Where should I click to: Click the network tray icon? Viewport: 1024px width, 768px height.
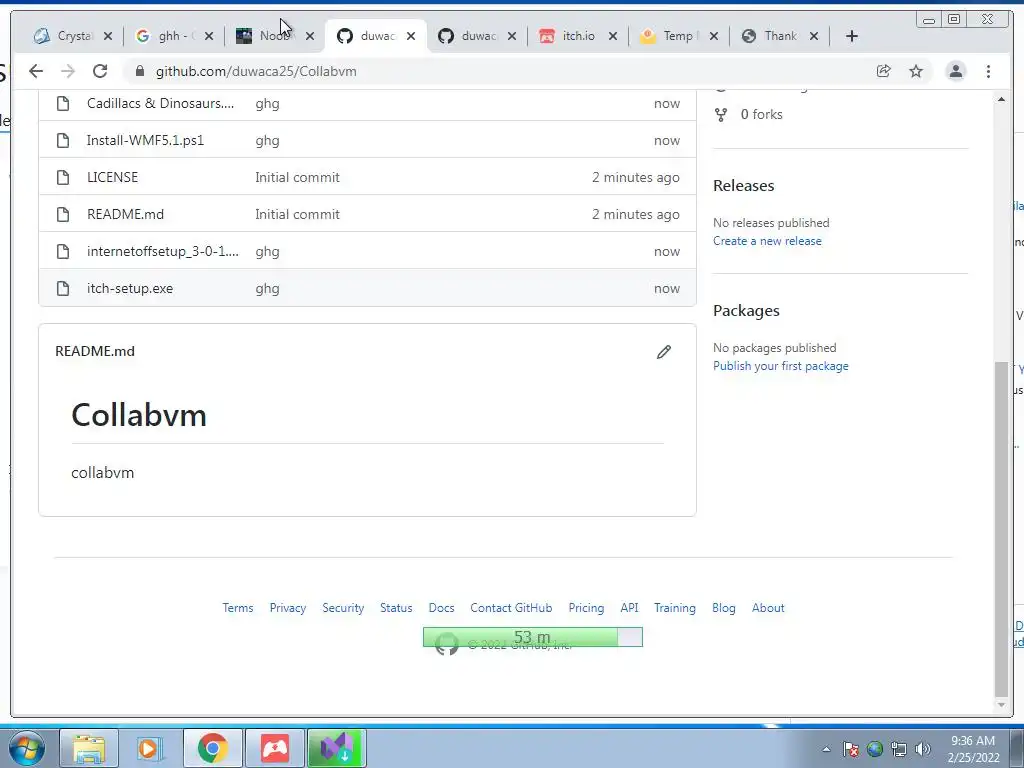[899, 749]
